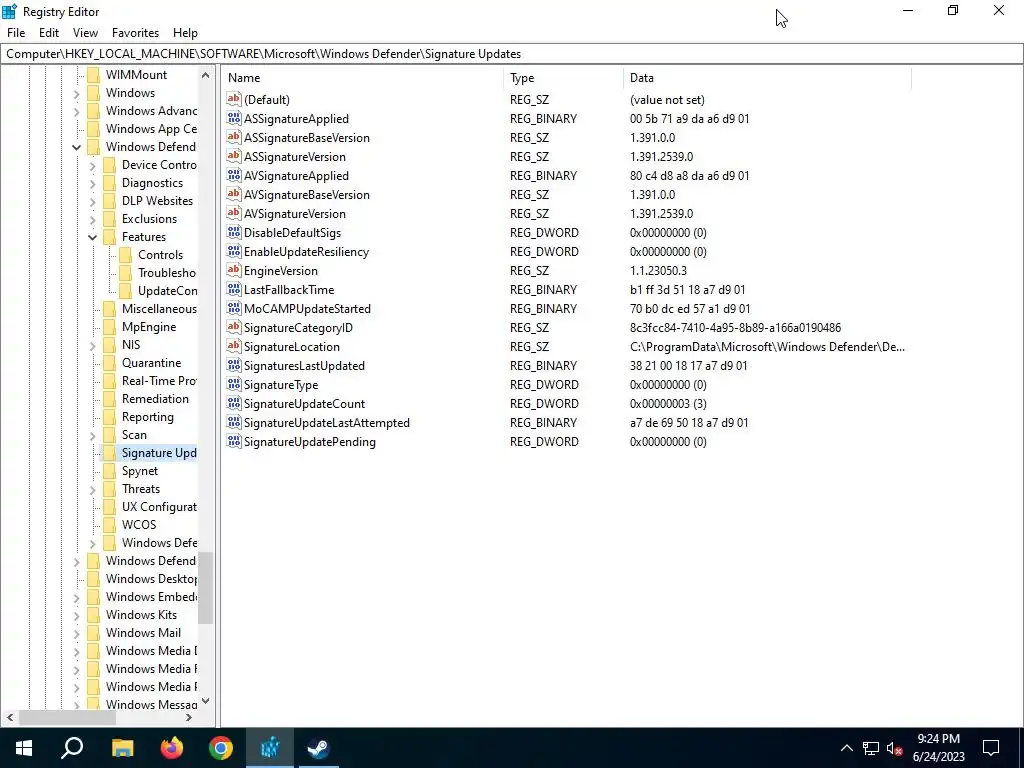Click the SignatureLocation string icon
This screenshot has width=1024, height=768.
click(x=234, y=347)
